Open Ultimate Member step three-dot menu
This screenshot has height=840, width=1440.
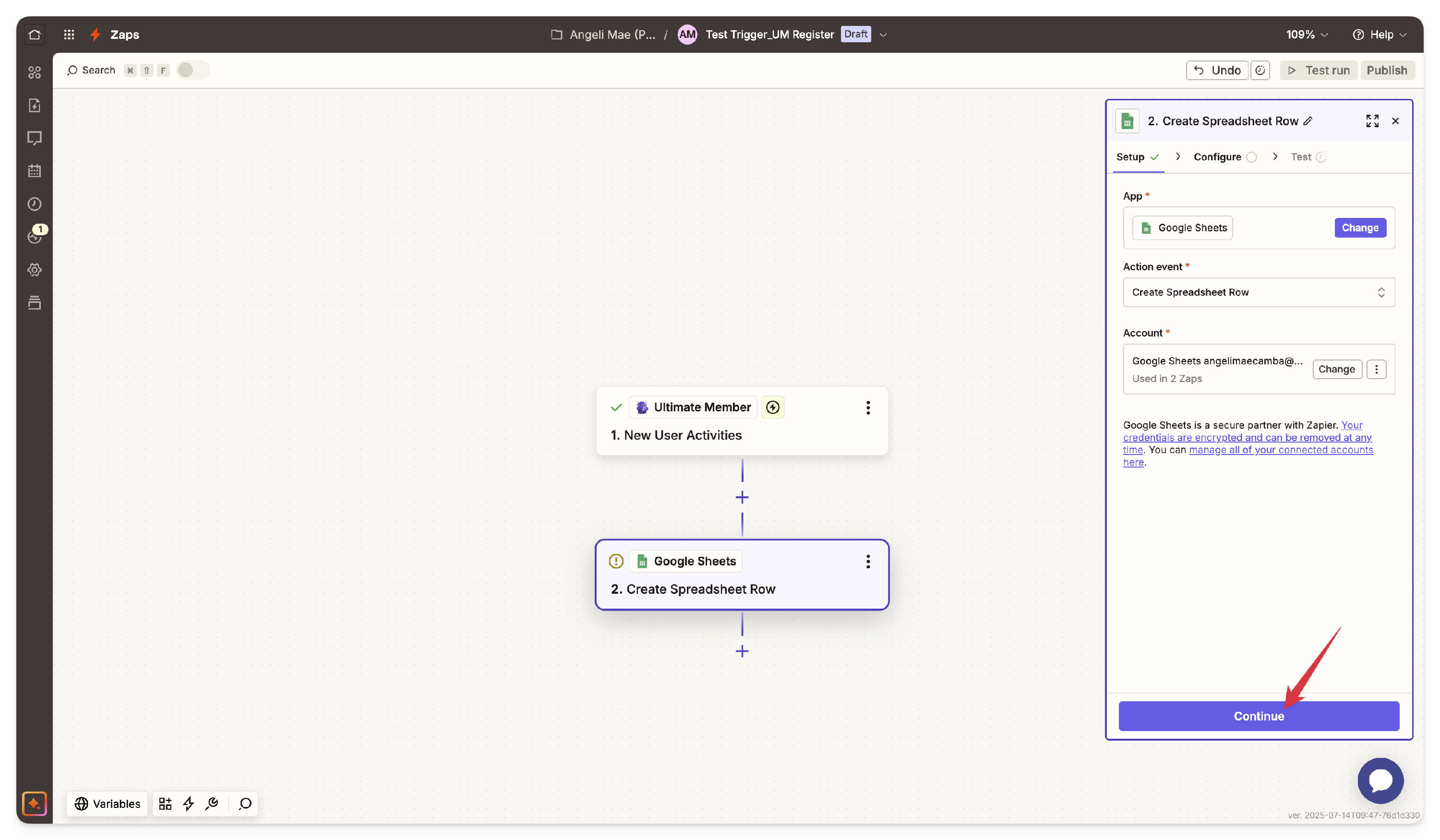pyautogui.click(x=868, y=408)
